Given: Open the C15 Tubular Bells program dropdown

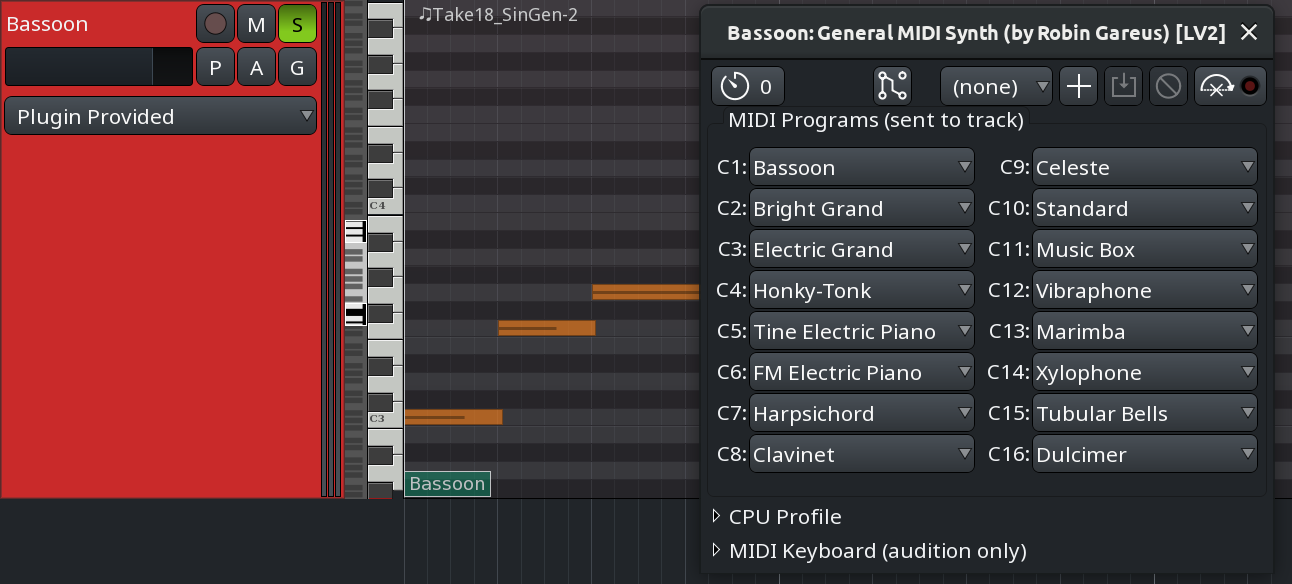Looking at the screenshot, I should 1145,413.
